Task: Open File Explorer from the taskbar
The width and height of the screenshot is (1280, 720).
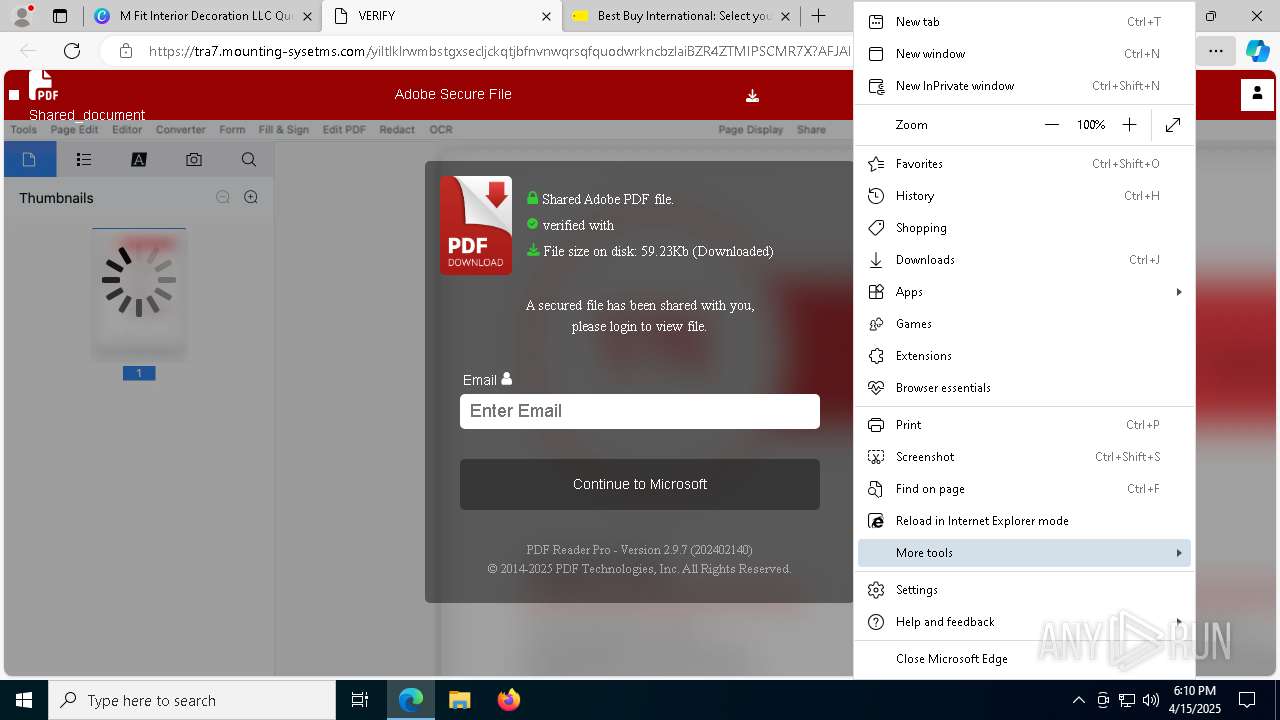Action: [460, 700]
